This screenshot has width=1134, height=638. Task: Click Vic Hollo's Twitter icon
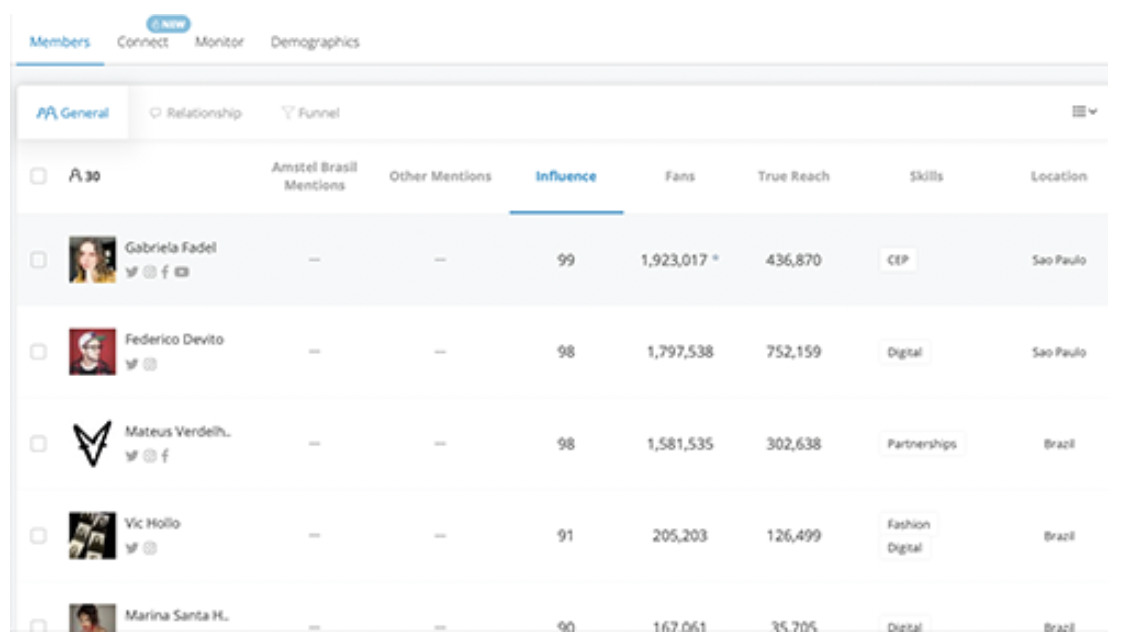click(x=131, y=548)
